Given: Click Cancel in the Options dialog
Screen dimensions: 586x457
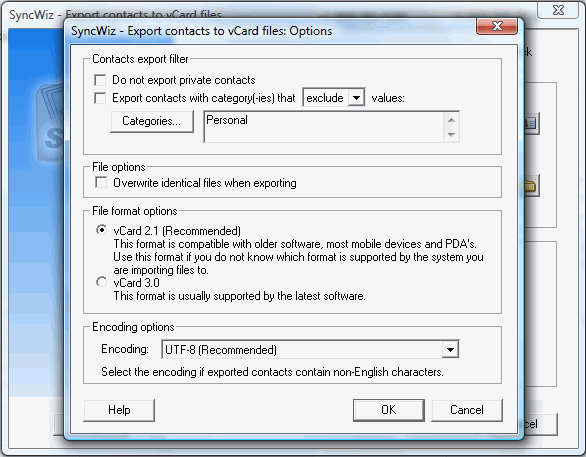Looking at the screenshot, I should pyautogui.click(x=467, y=410).
